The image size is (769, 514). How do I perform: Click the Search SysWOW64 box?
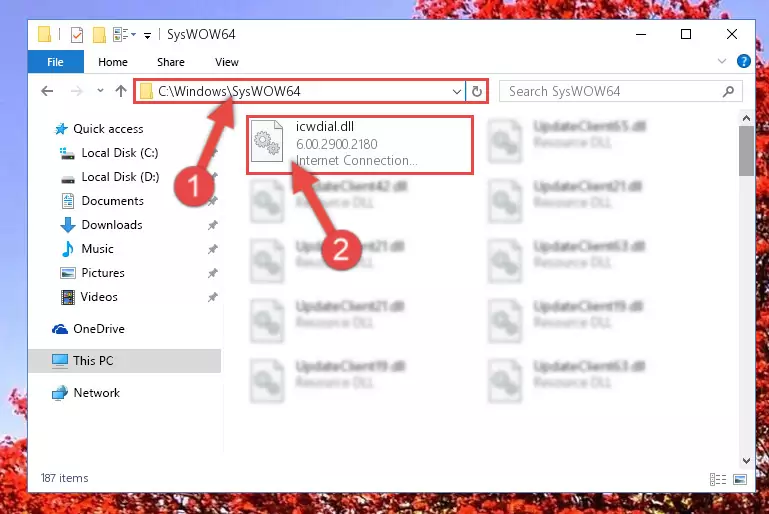(x=620, y=91)
